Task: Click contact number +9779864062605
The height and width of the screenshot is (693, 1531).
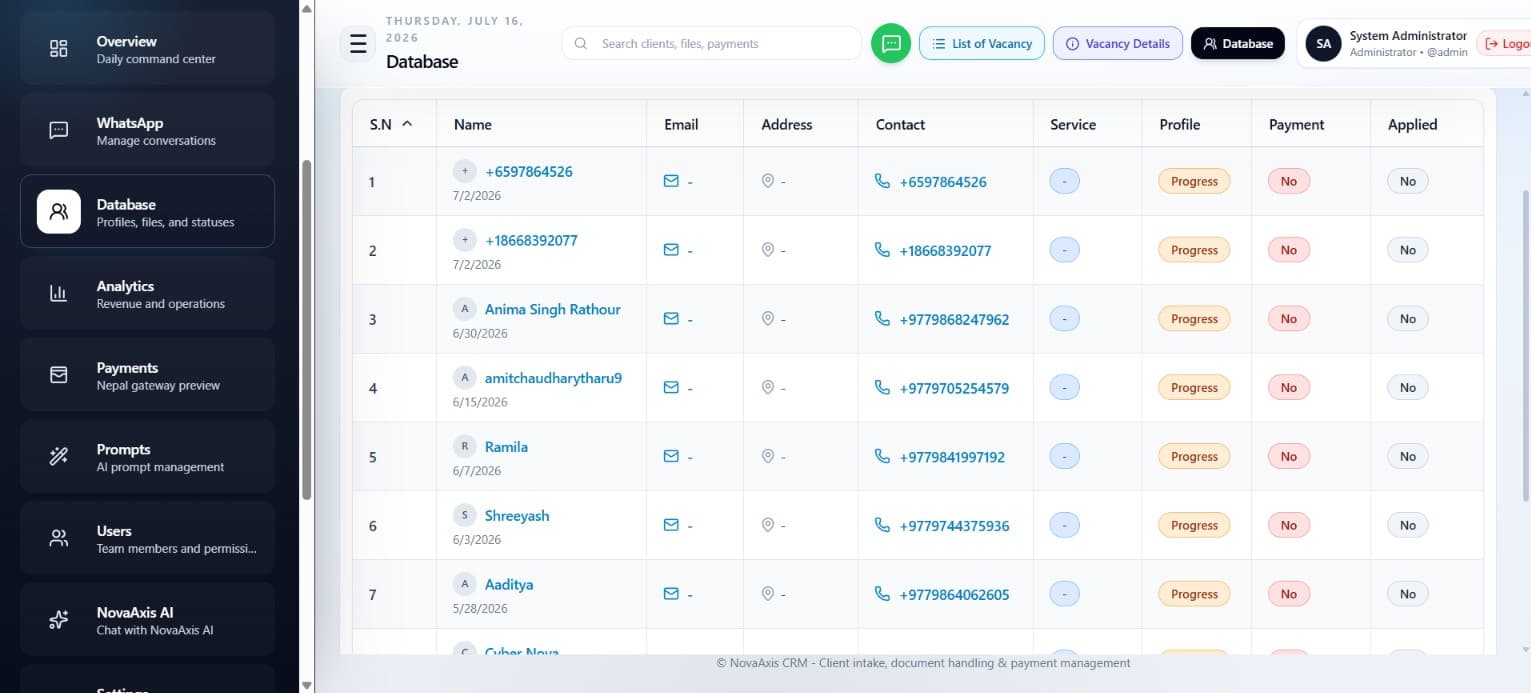Action: tap(954, 595)
